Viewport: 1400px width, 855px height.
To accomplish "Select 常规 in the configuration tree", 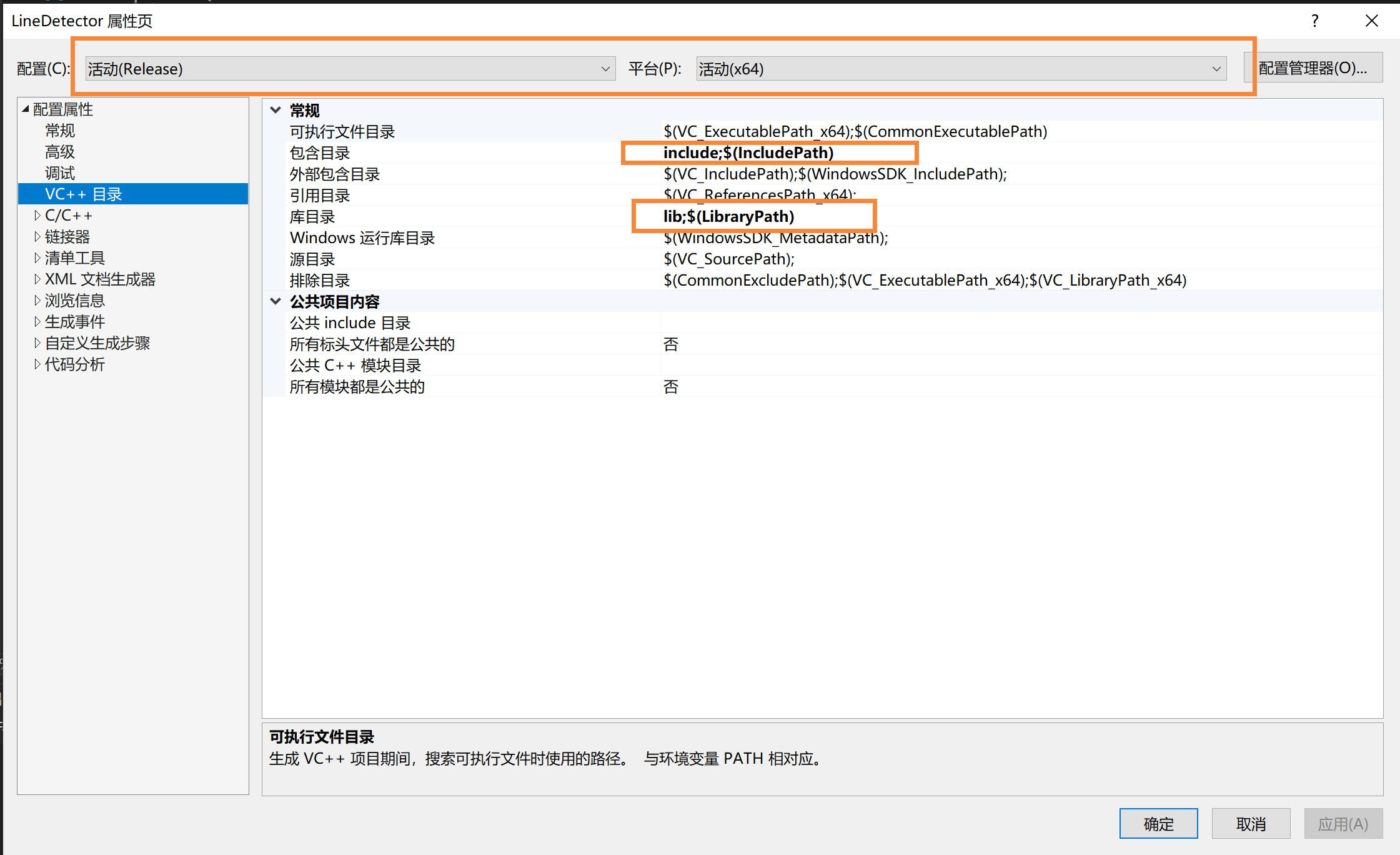I will [x=60, y=131].
